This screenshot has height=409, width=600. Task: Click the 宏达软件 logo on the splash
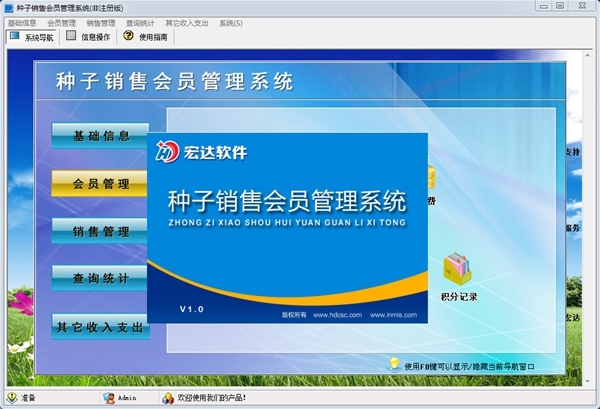tap(201, 152)
